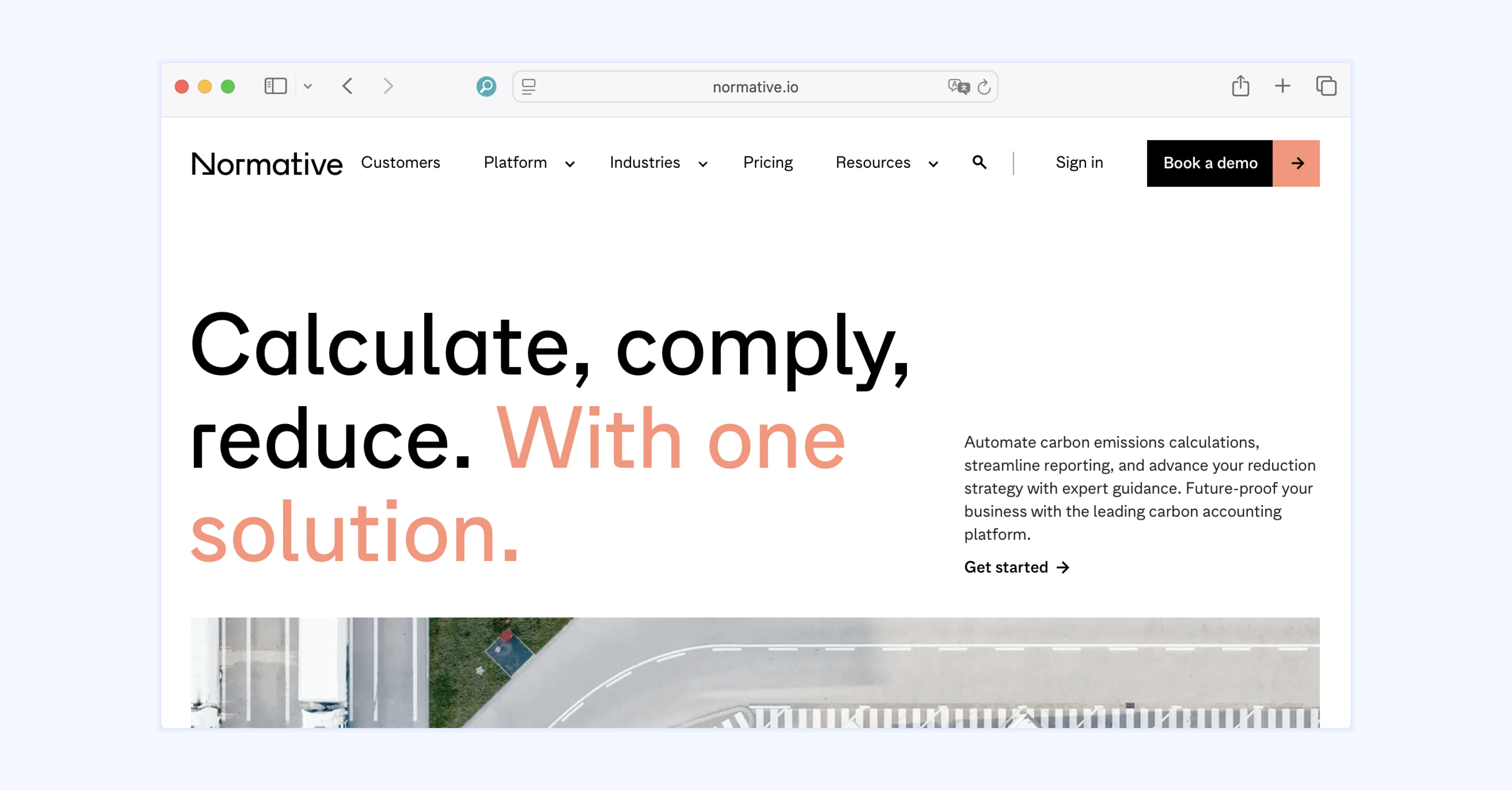1512x791 pixels.
Task: Open the reader page menu icon
Action: 528,87
